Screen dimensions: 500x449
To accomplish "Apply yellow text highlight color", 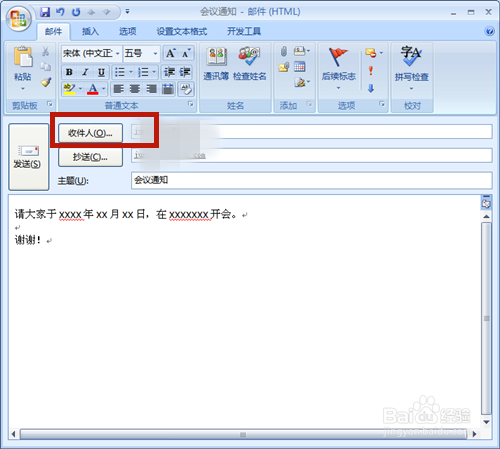I will 69,89.
